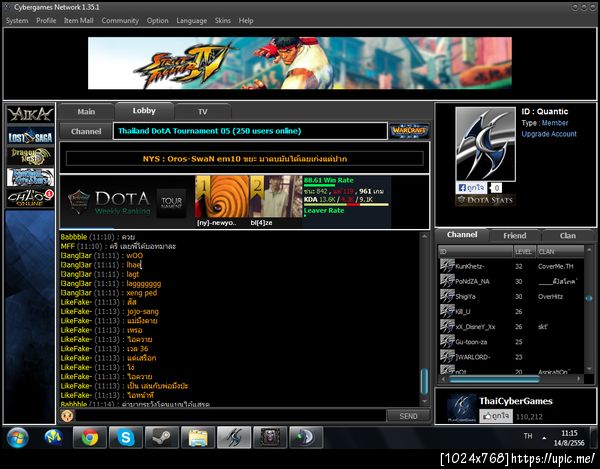Click the Member type link

click(x=555, y=123)
